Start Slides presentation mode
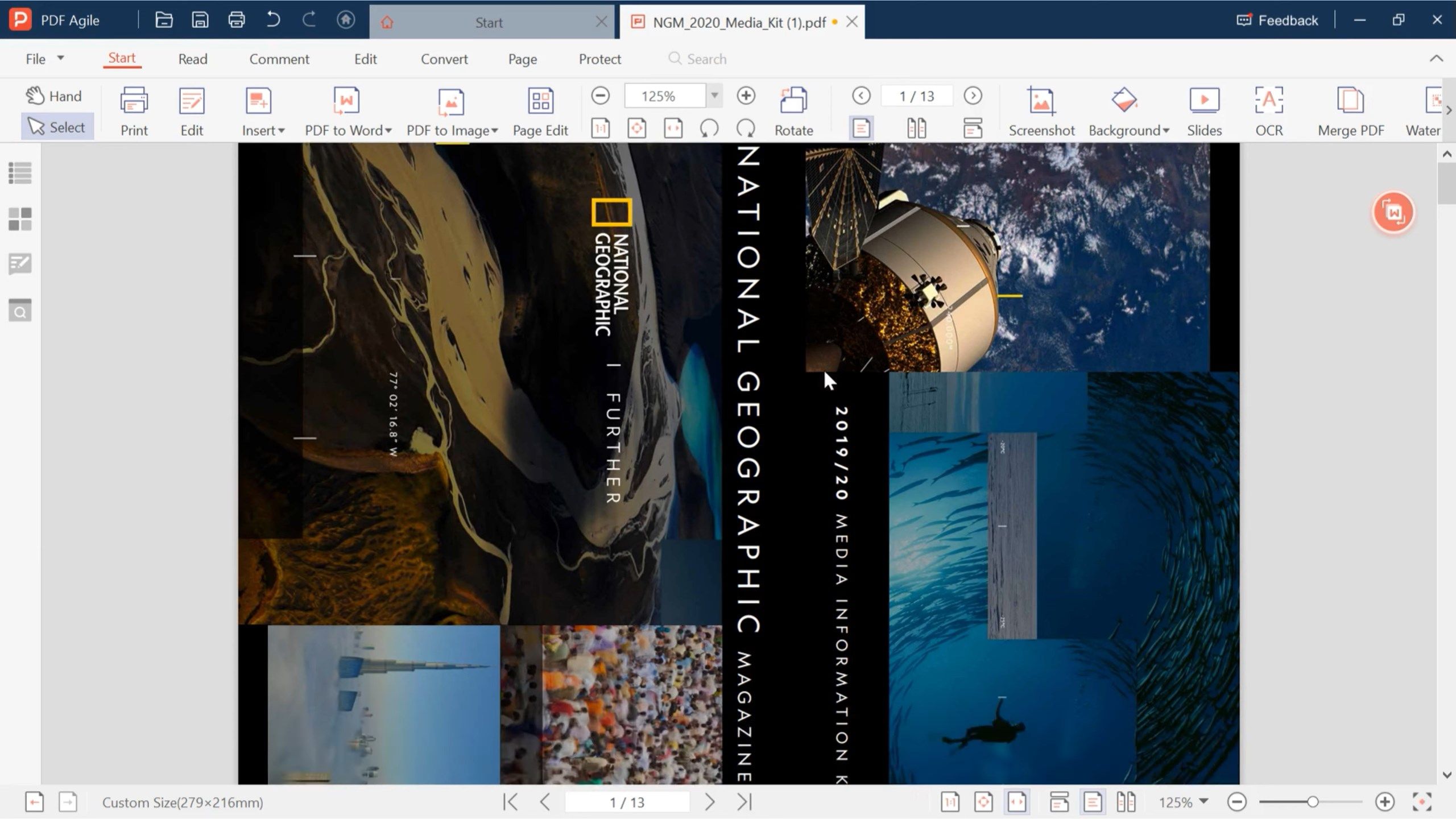 (x=1204, y=111)
